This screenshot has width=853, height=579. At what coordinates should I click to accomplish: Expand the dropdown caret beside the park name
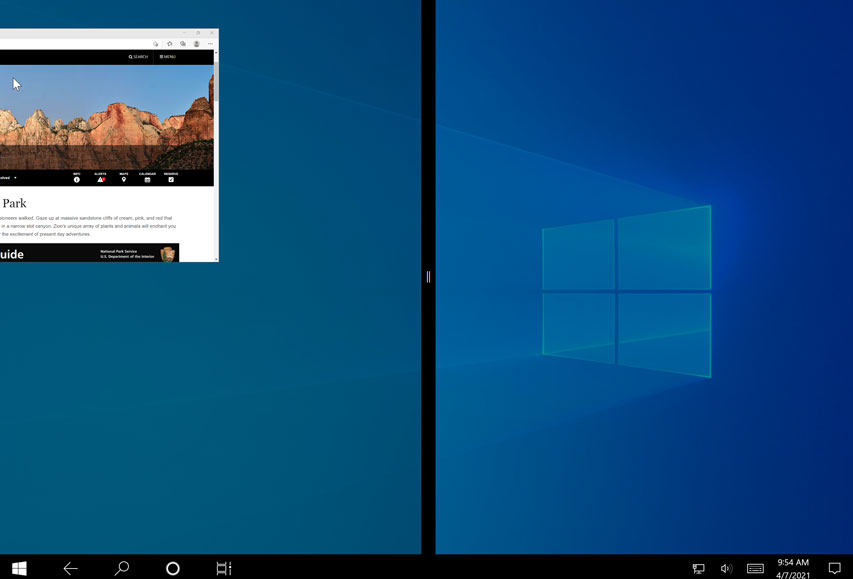pyautogui.click(x=15, y=178)
